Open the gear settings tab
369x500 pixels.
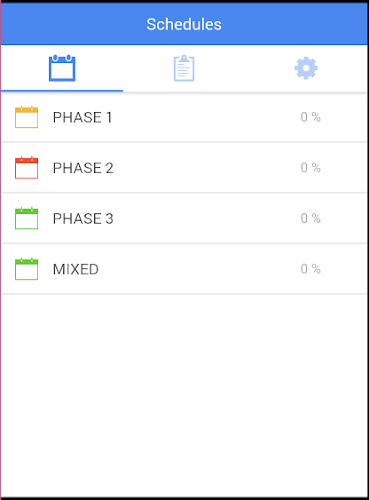pyautogui.click(x=306, y=68)
